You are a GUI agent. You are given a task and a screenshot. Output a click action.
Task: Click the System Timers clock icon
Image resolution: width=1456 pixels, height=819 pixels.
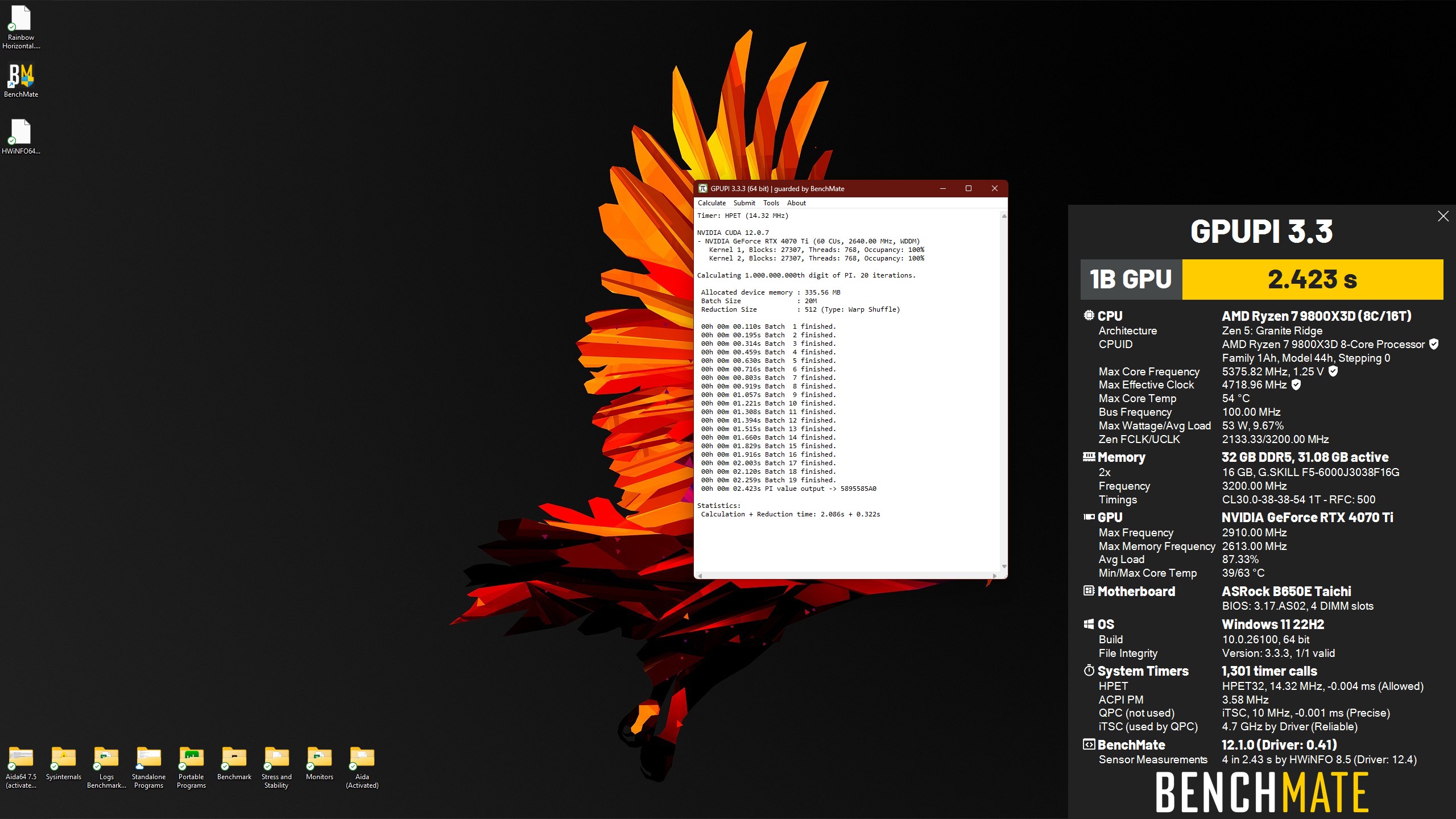pyautogui.click(x=1089, y=671)
